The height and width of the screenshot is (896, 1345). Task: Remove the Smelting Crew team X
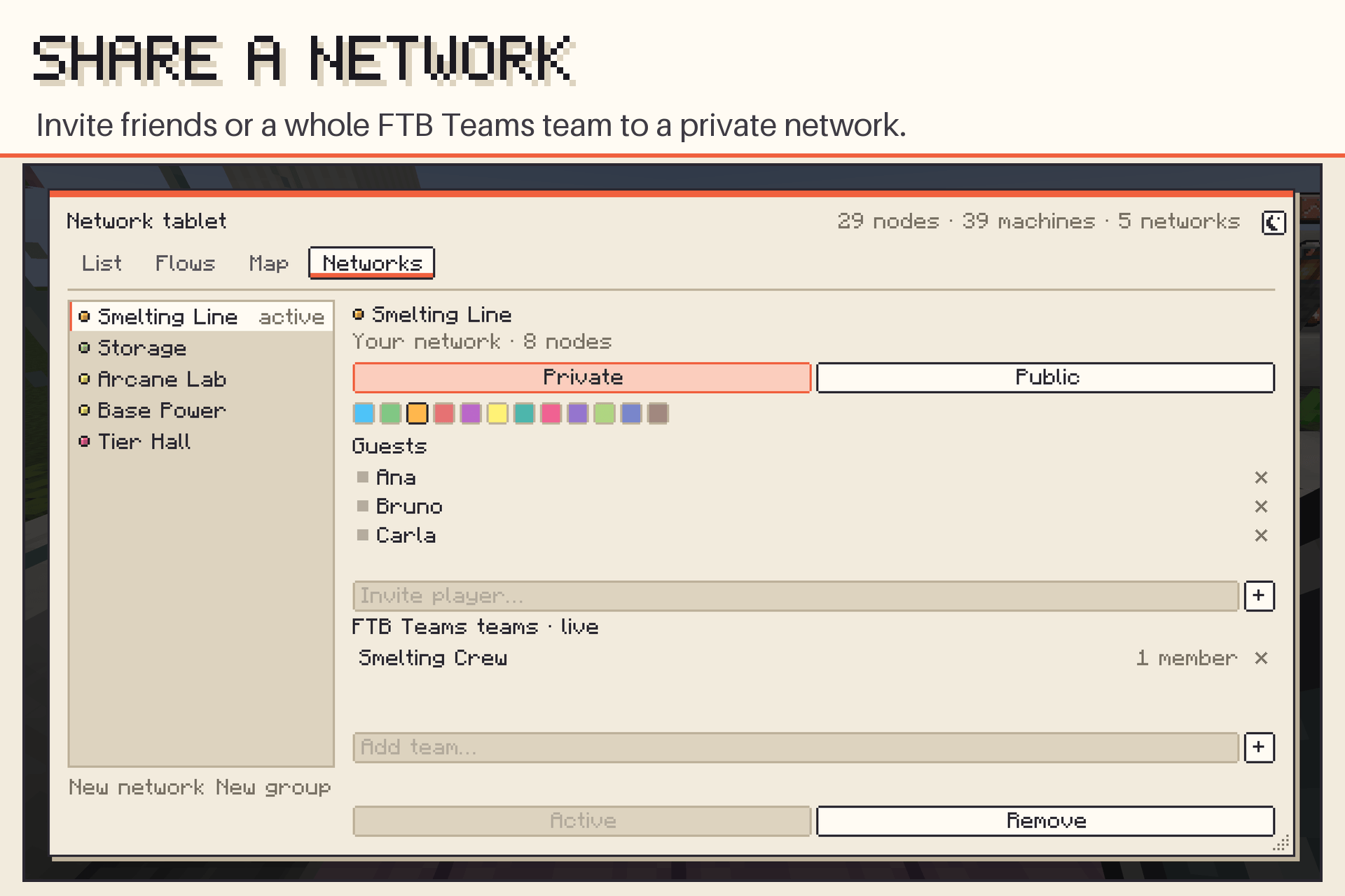pyautogui.click(x=1261, y=659)
